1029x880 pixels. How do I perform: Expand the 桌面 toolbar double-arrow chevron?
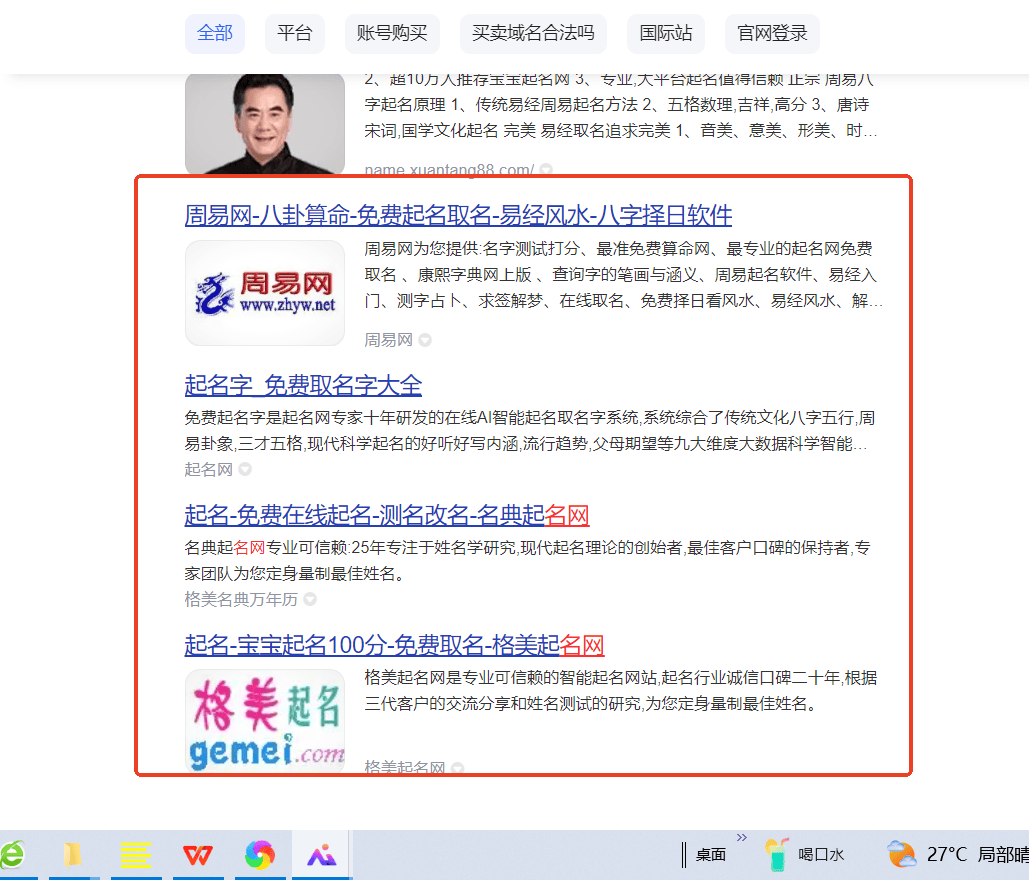pos(742,837)
